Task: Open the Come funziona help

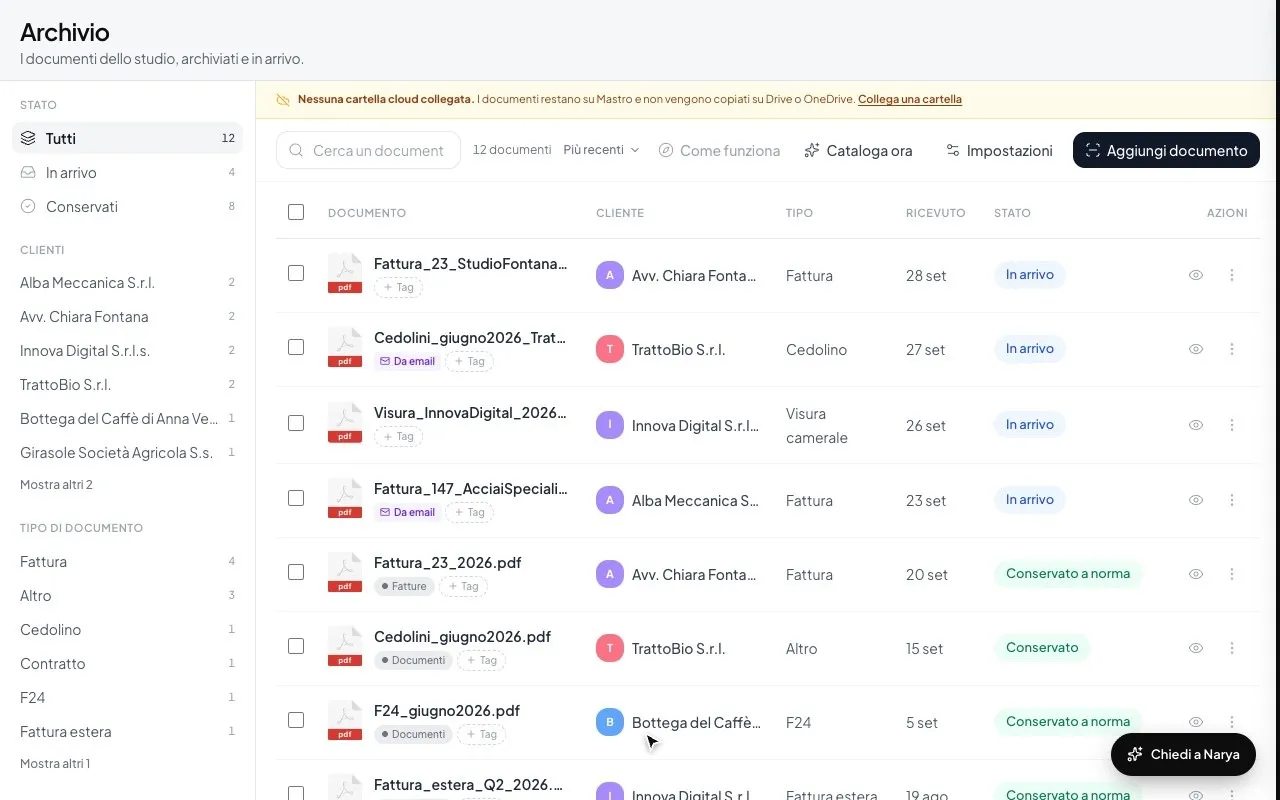Action: pyautogui.click(x=719, y=150)
